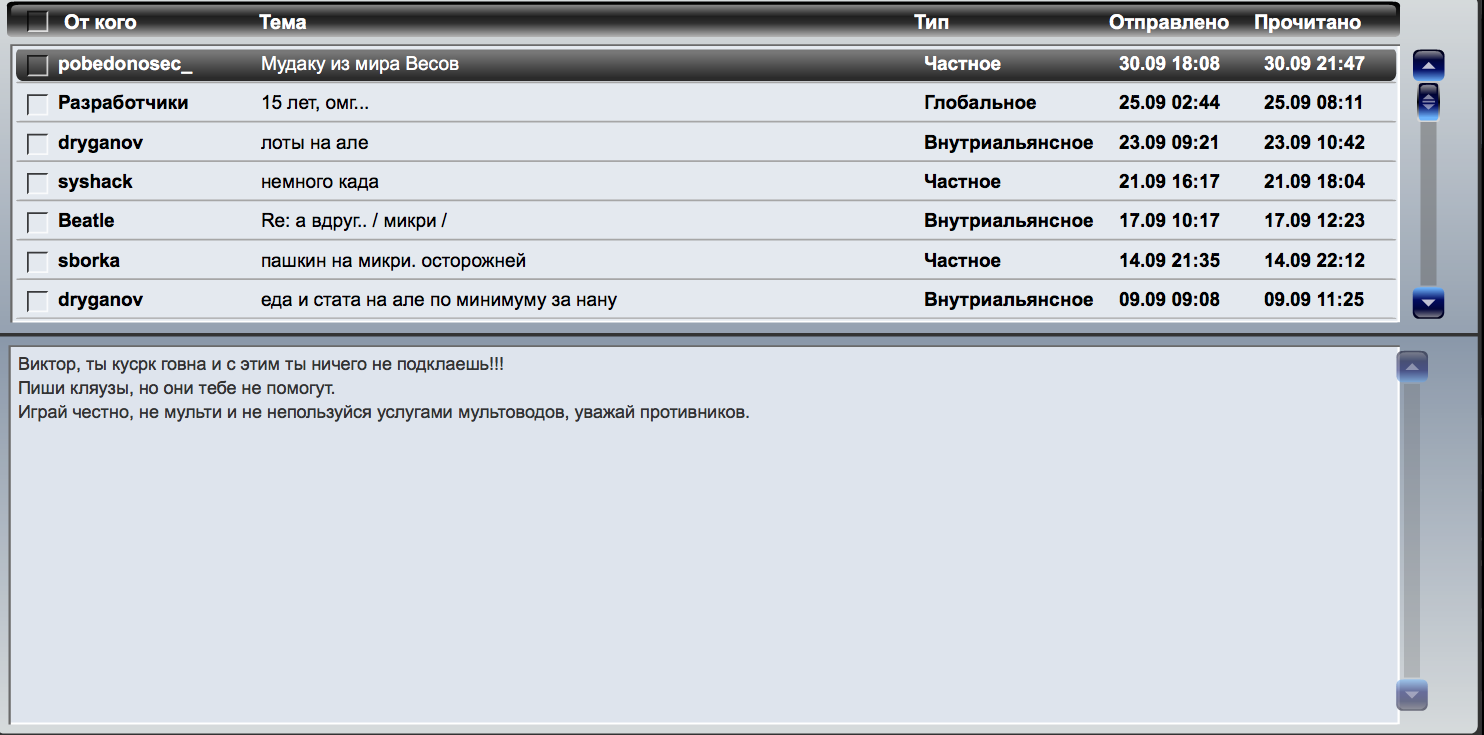The image size is (1484, 735).
Task: Tick checkbox for Разработчики message
Action: tap(38, 104)
